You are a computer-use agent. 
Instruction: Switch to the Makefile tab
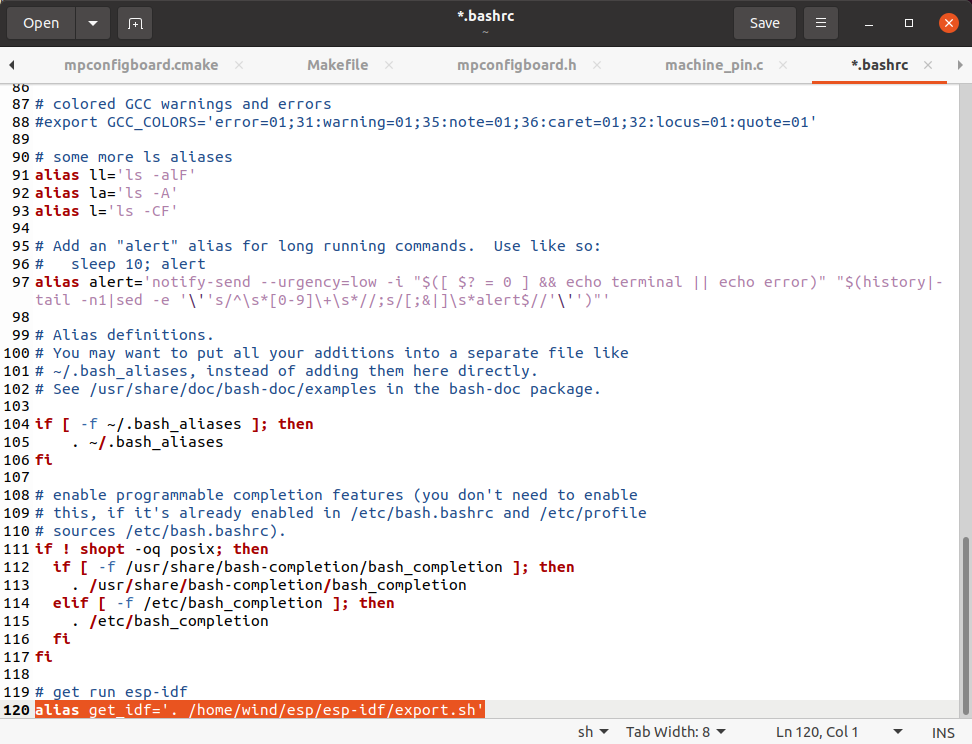(x=337, y=65)
